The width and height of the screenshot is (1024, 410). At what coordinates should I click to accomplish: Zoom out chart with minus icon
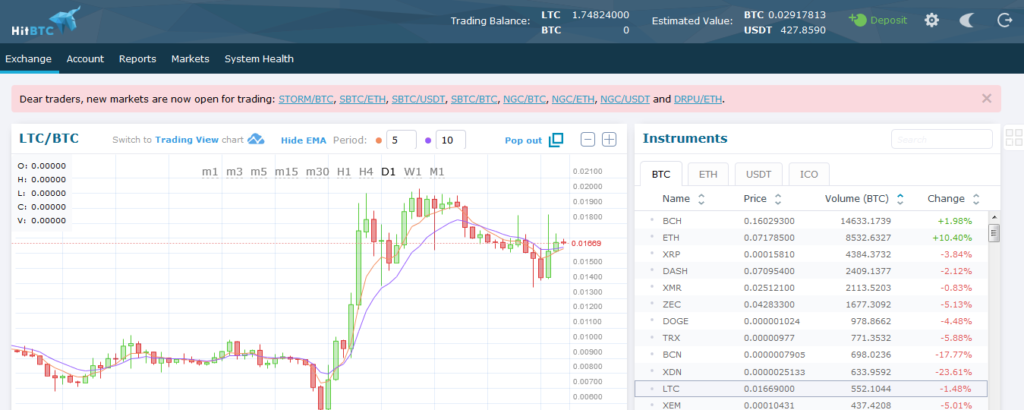(x=588, y=140)
